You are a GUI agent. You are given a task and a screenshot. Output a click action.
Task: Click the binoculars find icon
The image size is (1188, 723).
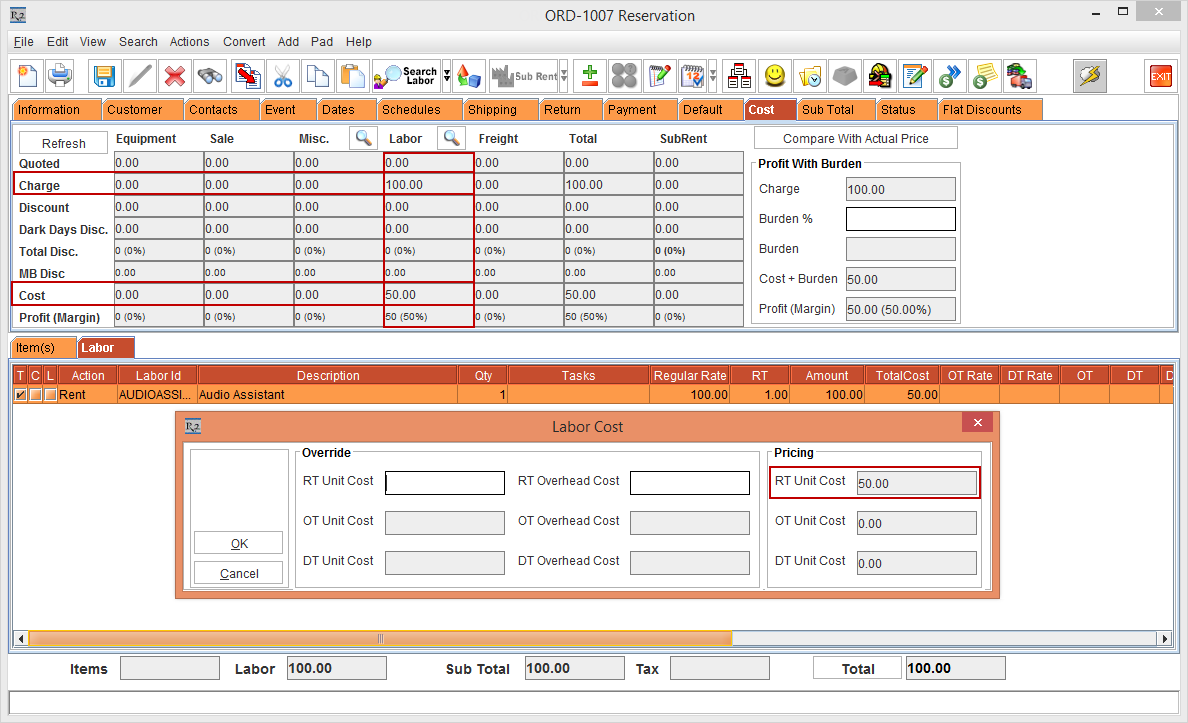click(x=210, y=76)
